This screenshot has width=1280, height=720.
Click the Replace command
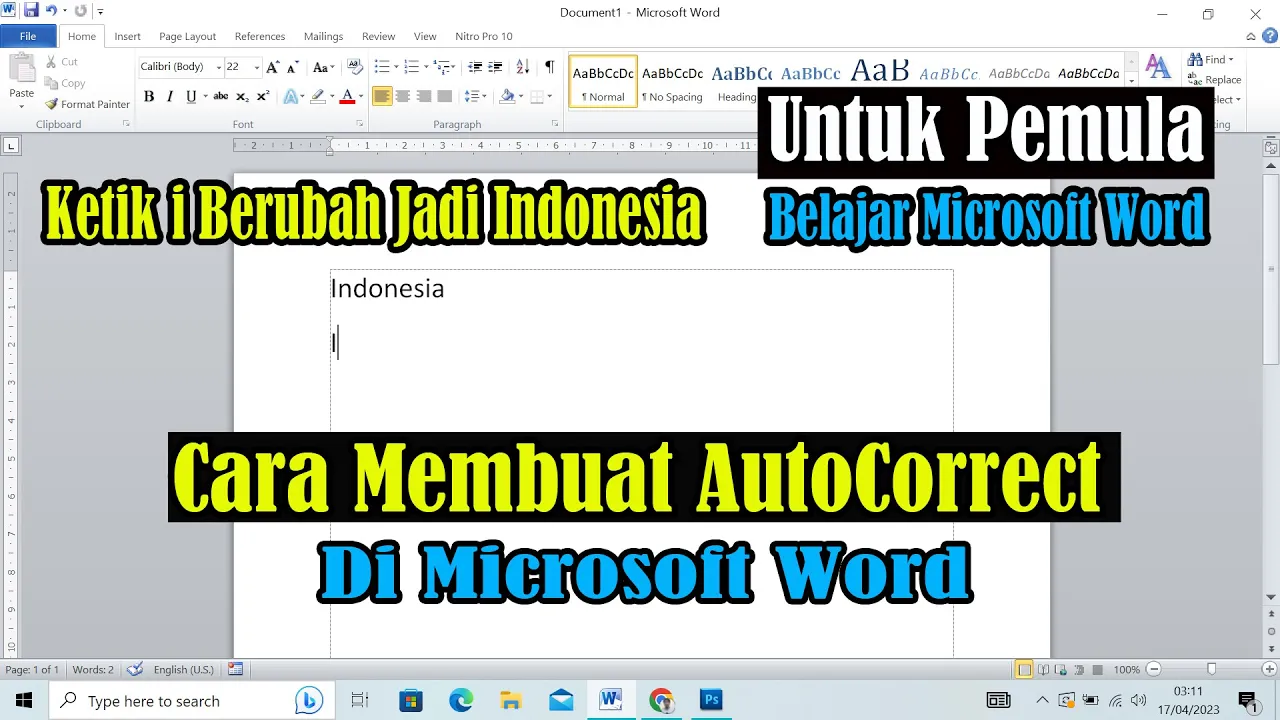point(1214,80)
